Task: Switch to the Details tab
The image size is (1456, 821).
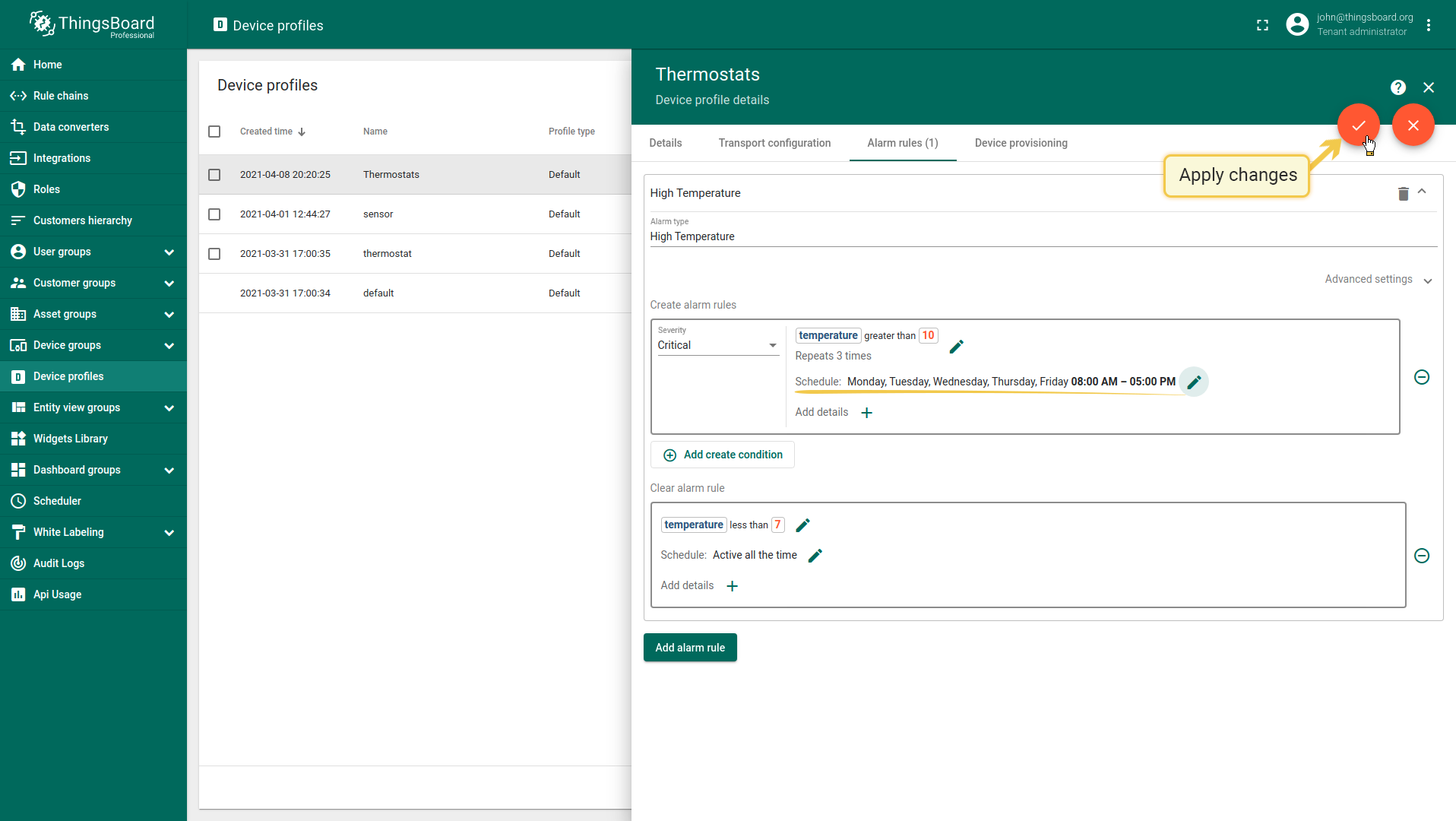Action: (666, 143)
